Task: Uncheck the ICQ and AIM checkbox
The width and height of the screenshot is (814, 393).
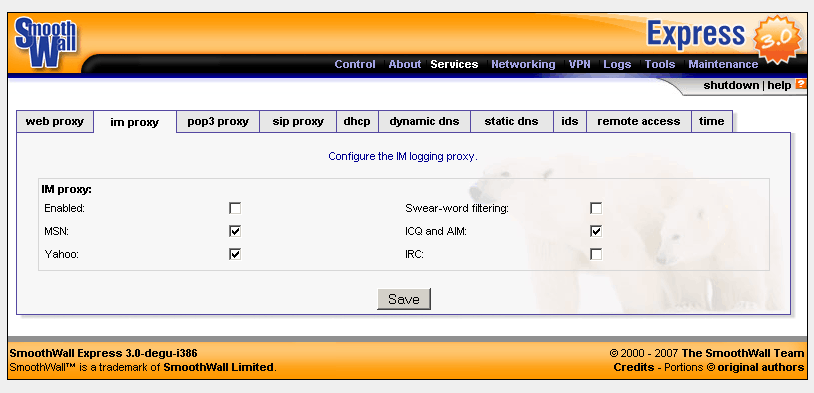Action: (x=596, y=232)
